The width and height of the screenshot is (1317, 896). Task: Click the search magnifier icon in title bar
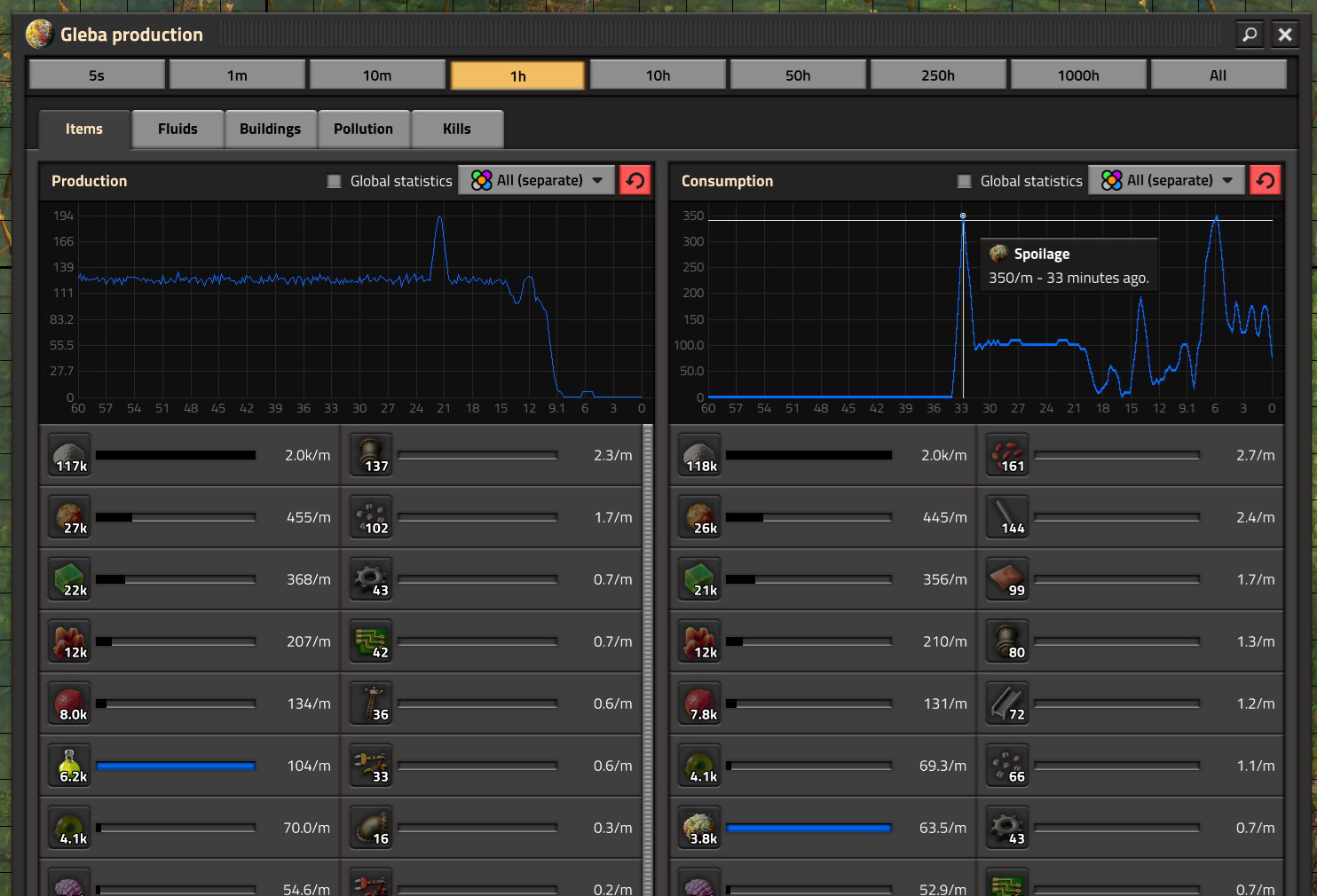click(1250, 35)
